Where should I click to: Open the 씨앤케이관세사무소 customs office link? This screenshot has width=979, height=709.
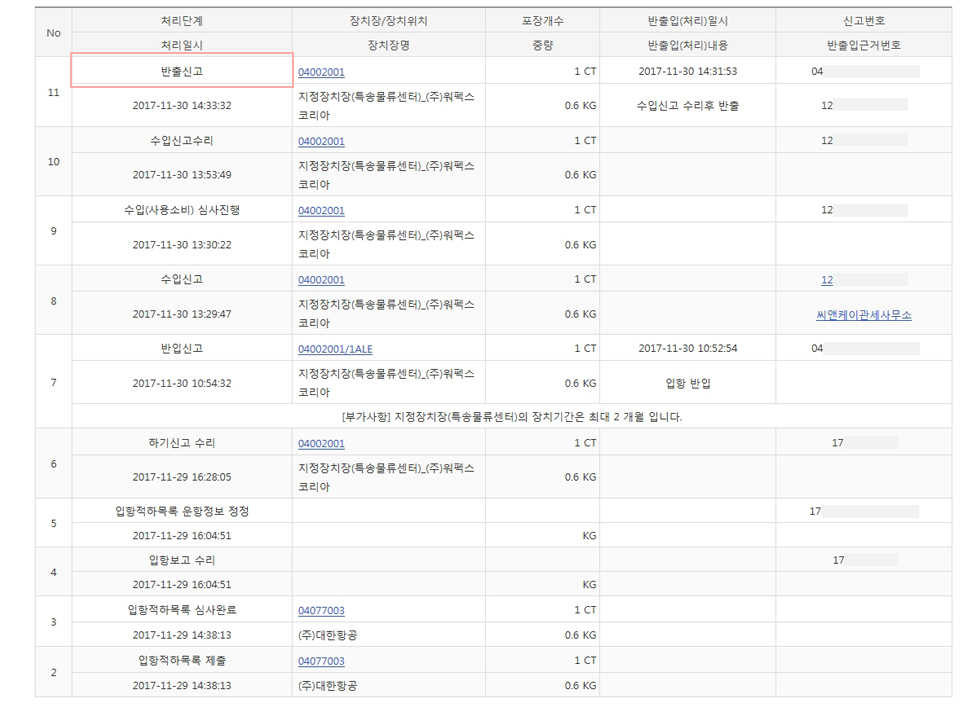863,315
